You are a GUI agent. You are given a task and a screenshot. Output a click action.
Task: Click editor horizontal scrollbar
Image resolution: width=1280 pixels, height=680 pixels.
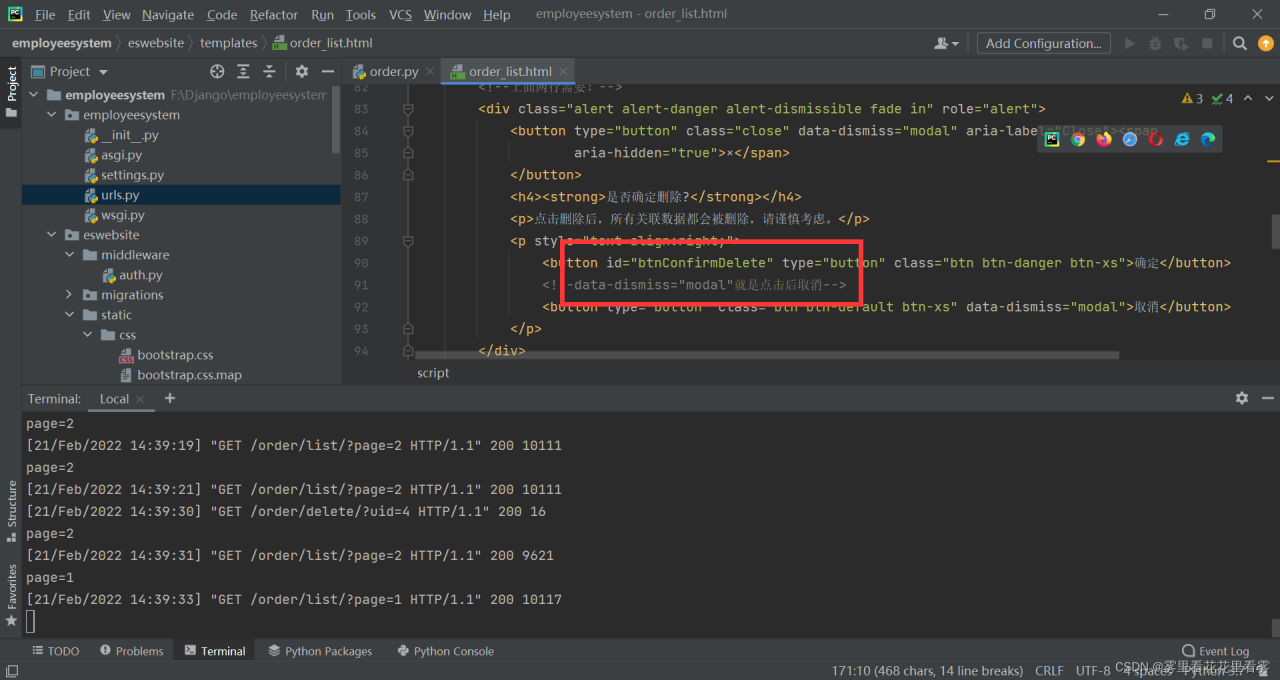tap(767, 354)
